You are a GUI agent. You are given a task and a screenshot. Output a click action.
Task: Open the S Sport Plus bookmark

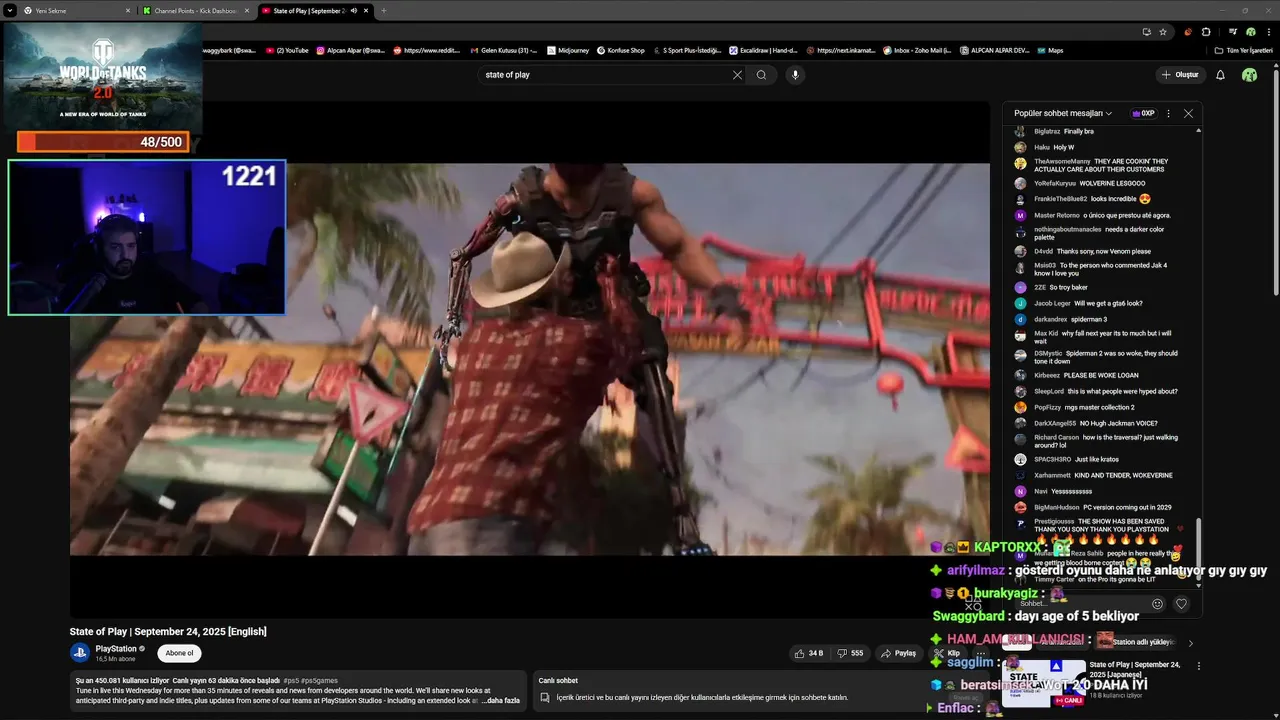click(x=687, y=50)
